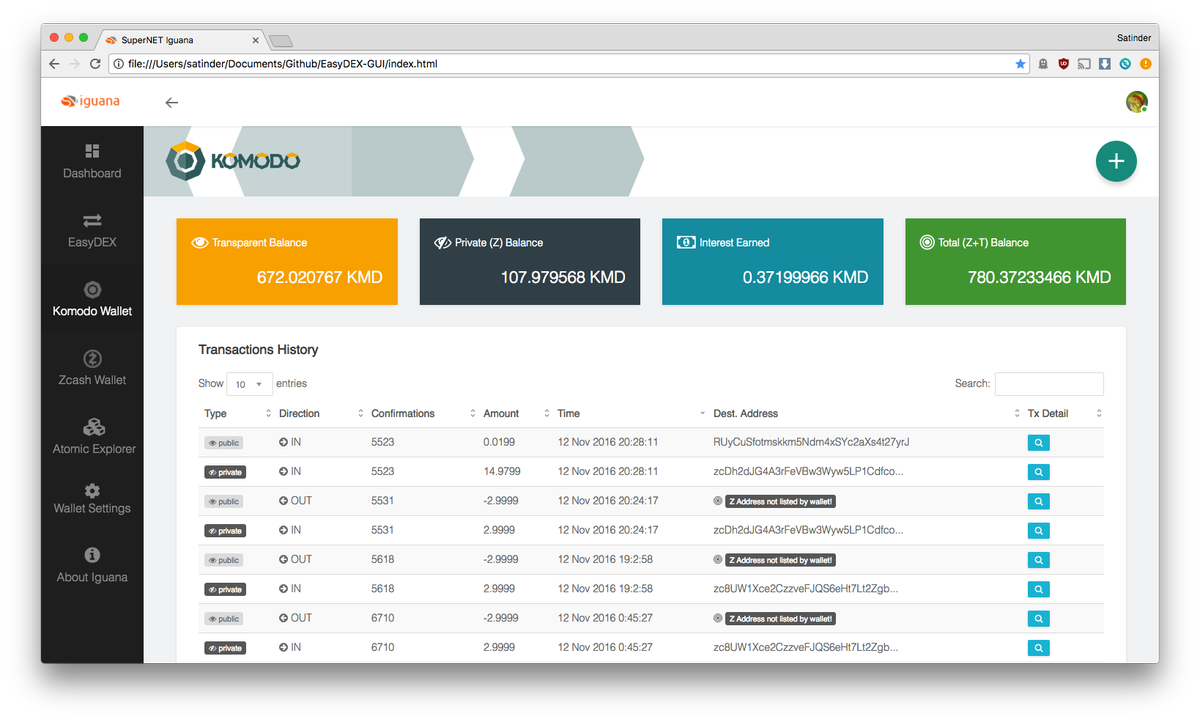Open the user avatar menu
This screenshot has height=722, width=1200.
(1136, 102)
